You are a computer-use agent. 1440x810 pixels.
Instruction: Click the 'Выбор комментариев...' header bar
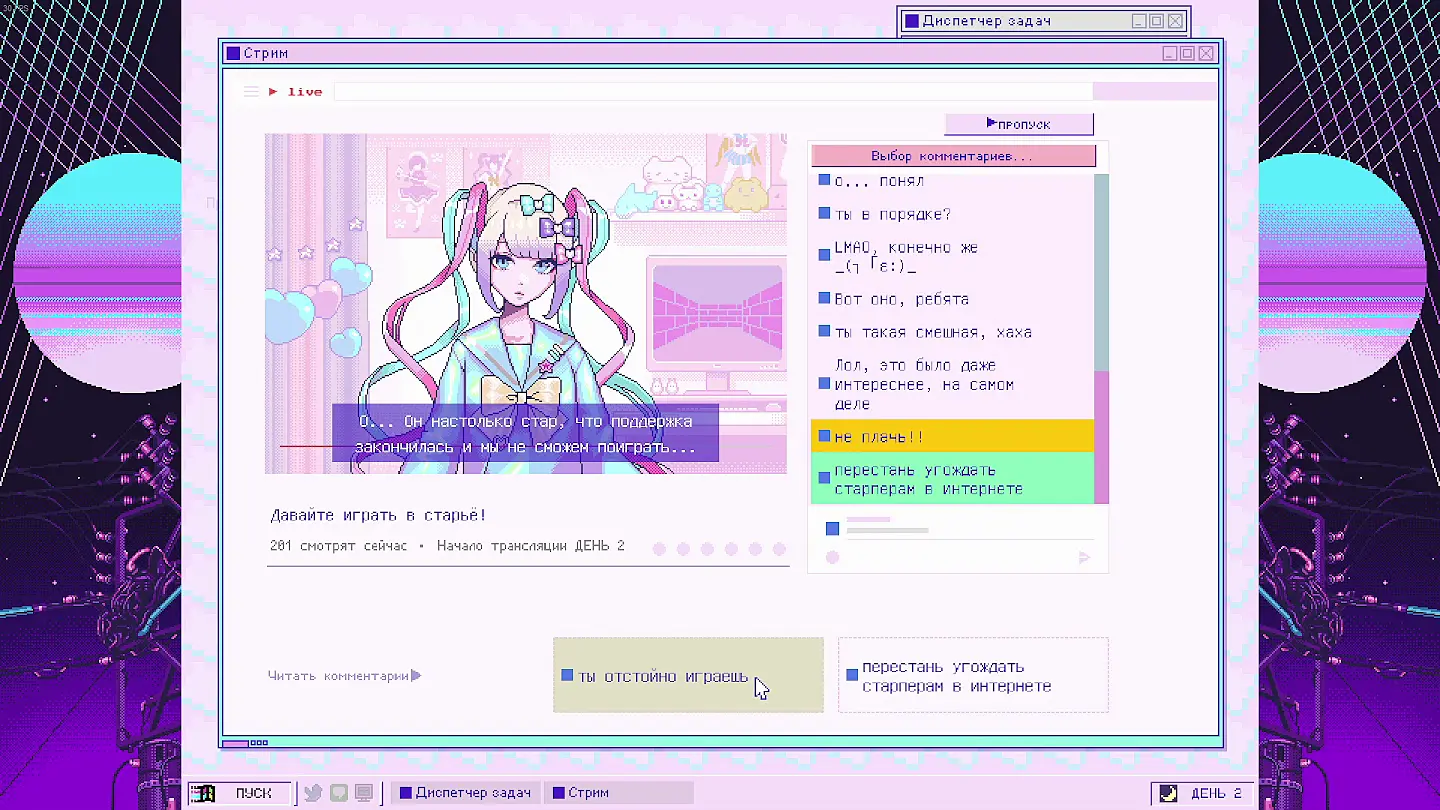(x=953, y=156)
